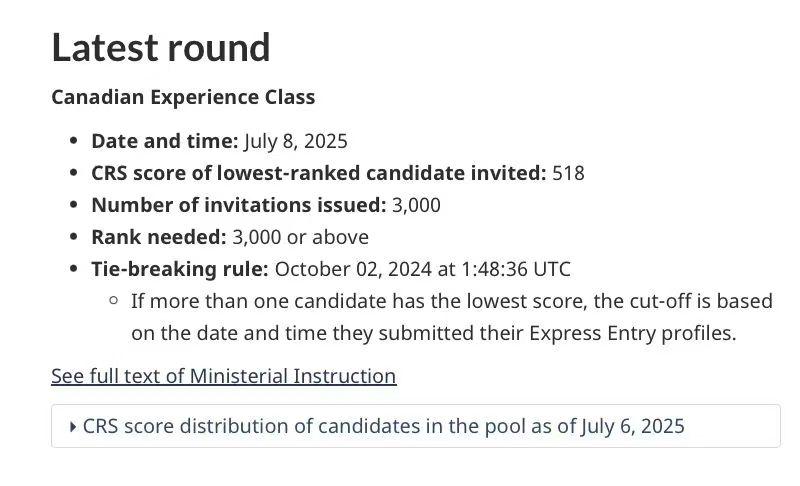Open the CRS score distribution of candidates panel
Viewport: 800px width, 486px height.
click(383, 427)
